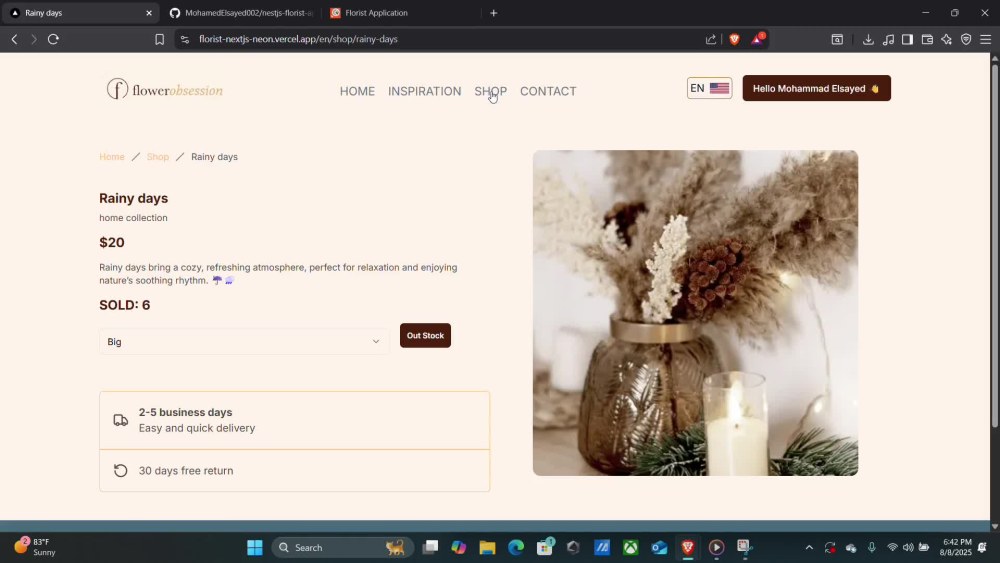Click the 30 days free return text

(186, 471)
